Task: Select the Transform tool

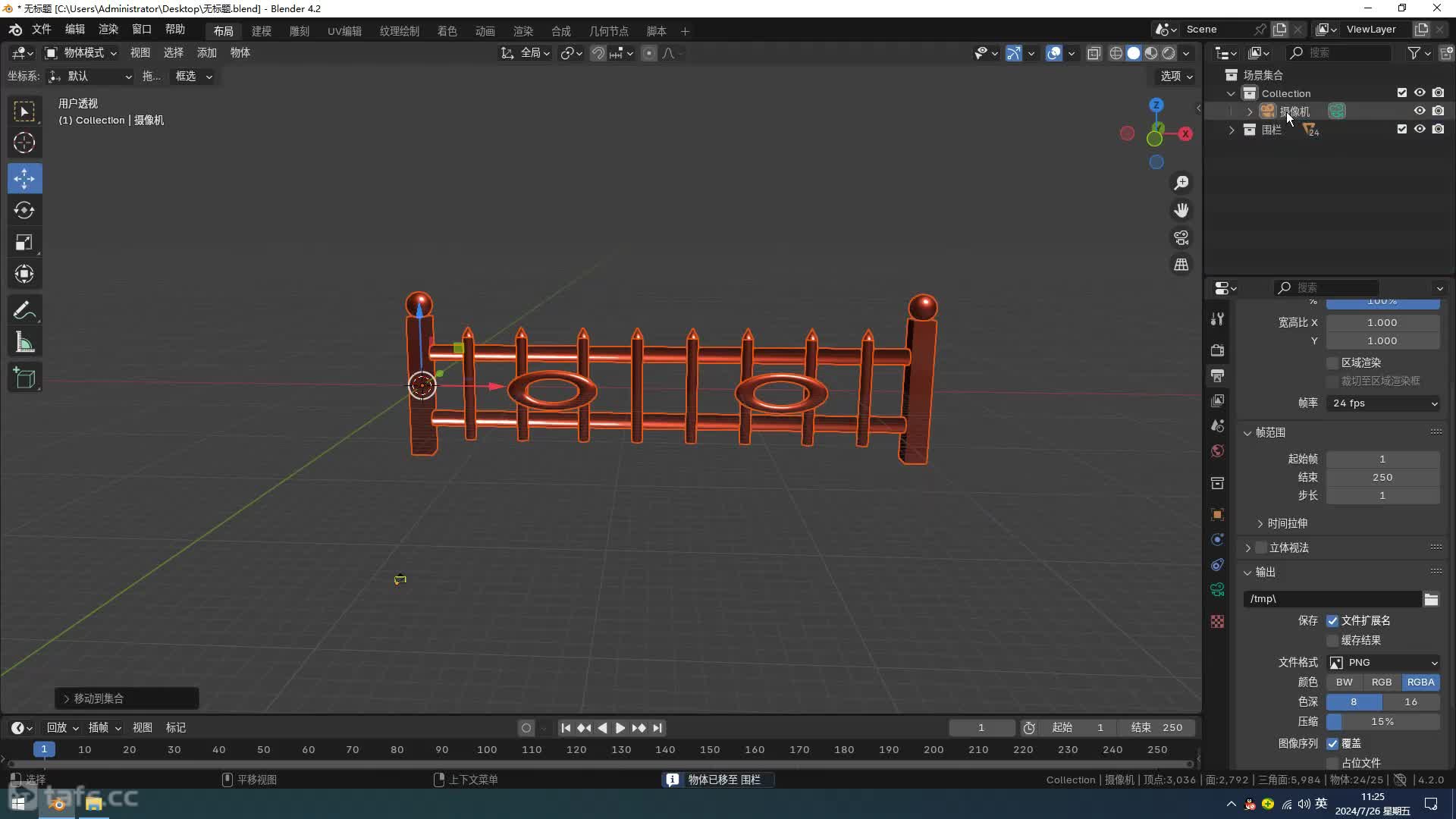Action: 24,275
